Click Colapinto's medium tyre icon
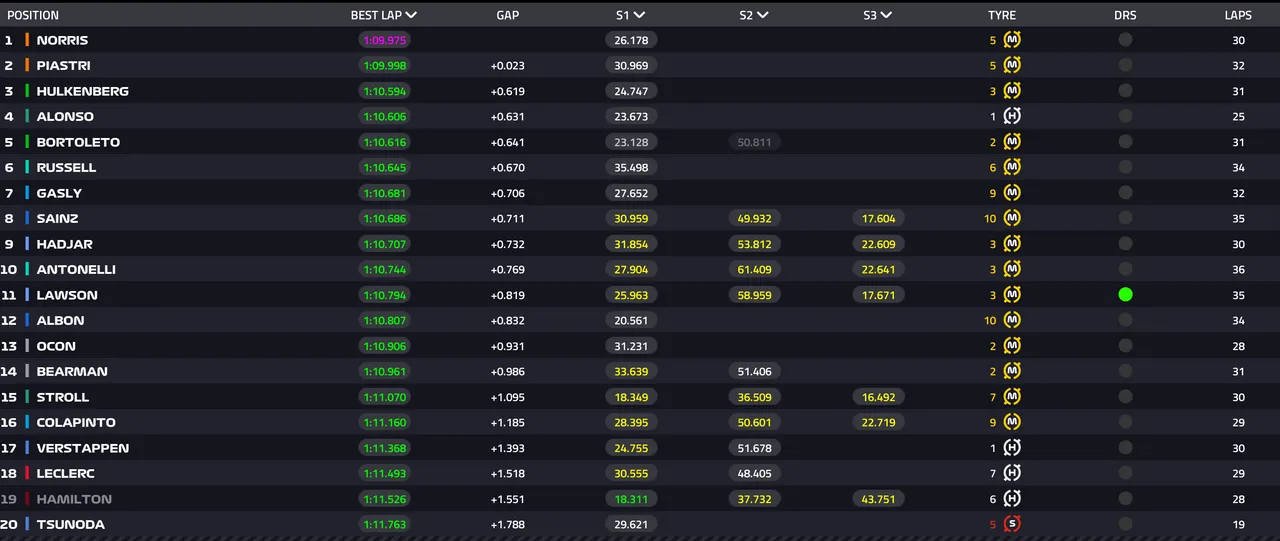 (x=1012, y=422)
